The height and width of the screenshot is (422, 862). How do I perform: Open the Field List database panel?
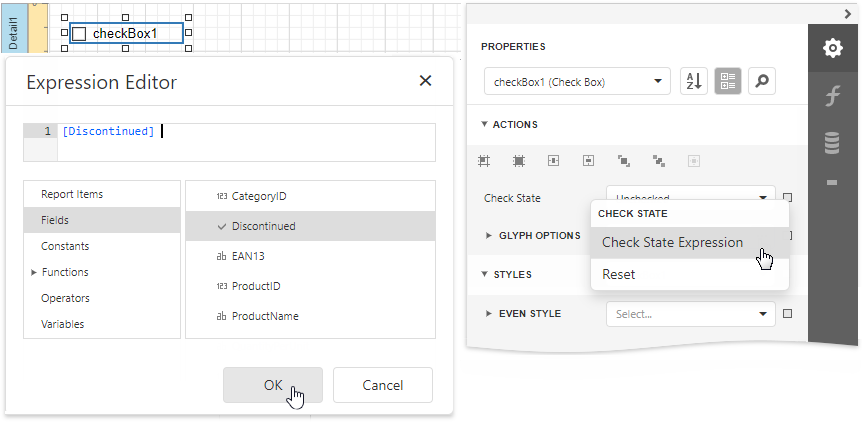[832, 143]
